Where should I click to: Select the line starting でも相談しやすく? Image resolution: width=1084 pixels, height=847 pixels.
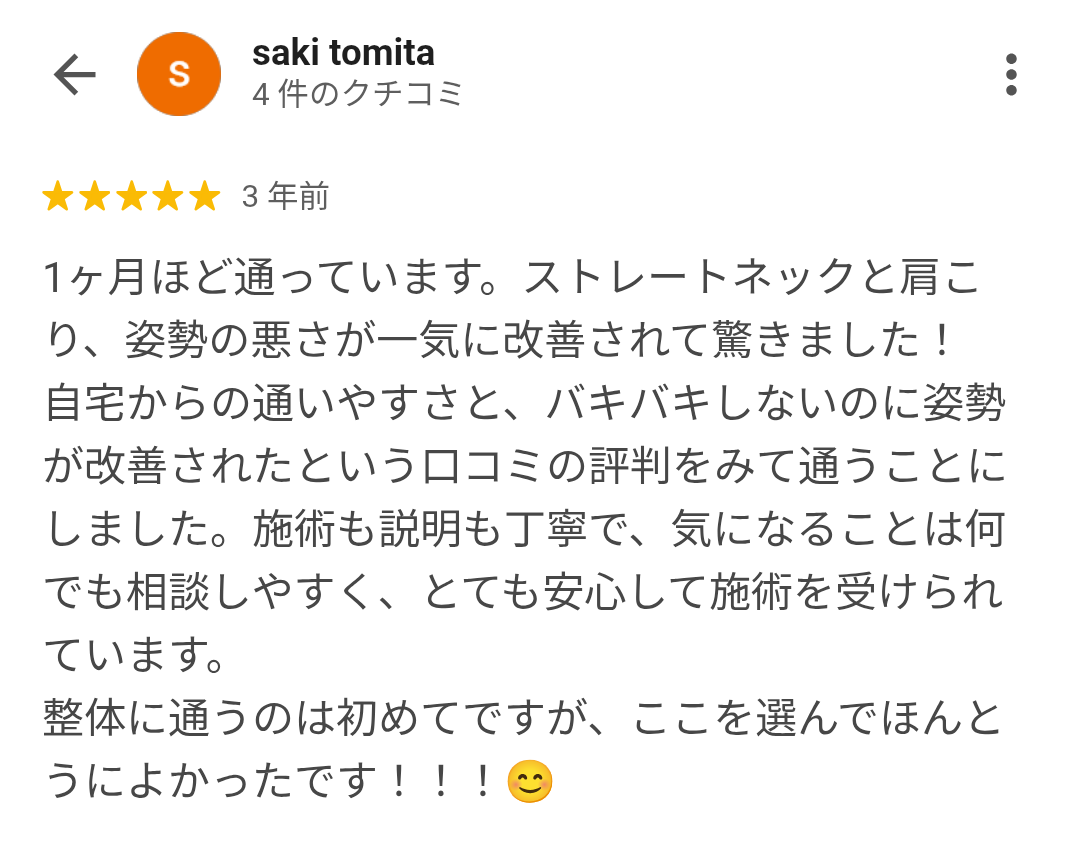pyautogui.click(x=524, y=594)
